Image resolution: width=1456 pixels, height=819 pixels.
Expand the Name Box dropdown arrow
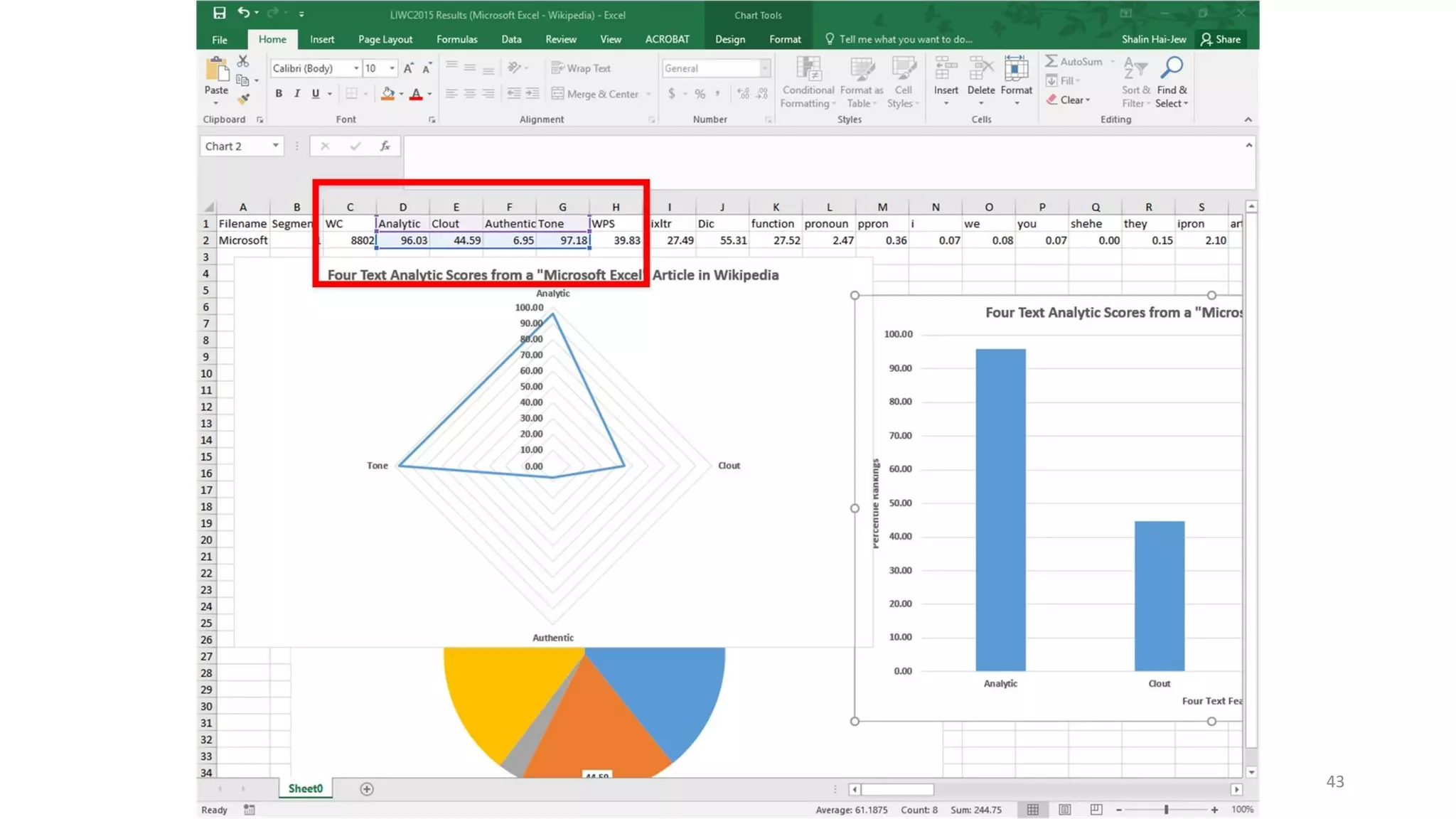[x=275, y=146]
